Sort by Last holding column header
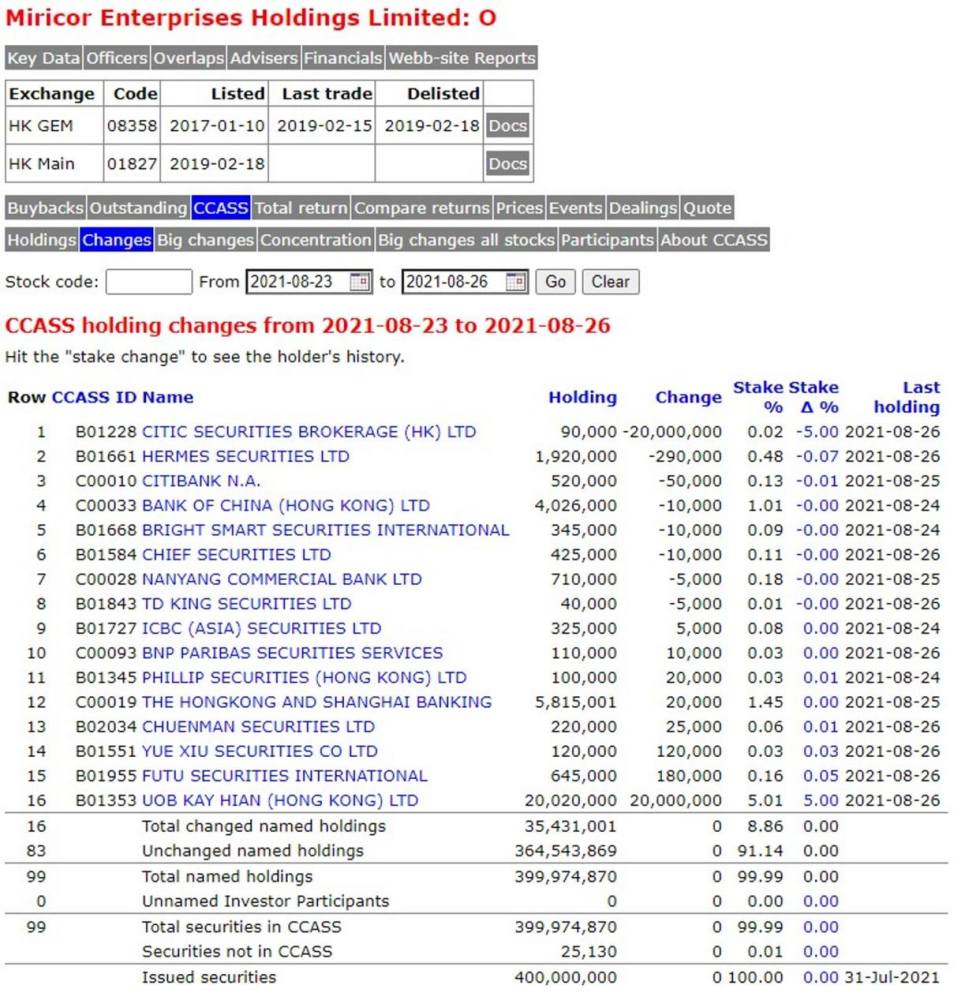The image size is (980, 1000). click(907, 397)
